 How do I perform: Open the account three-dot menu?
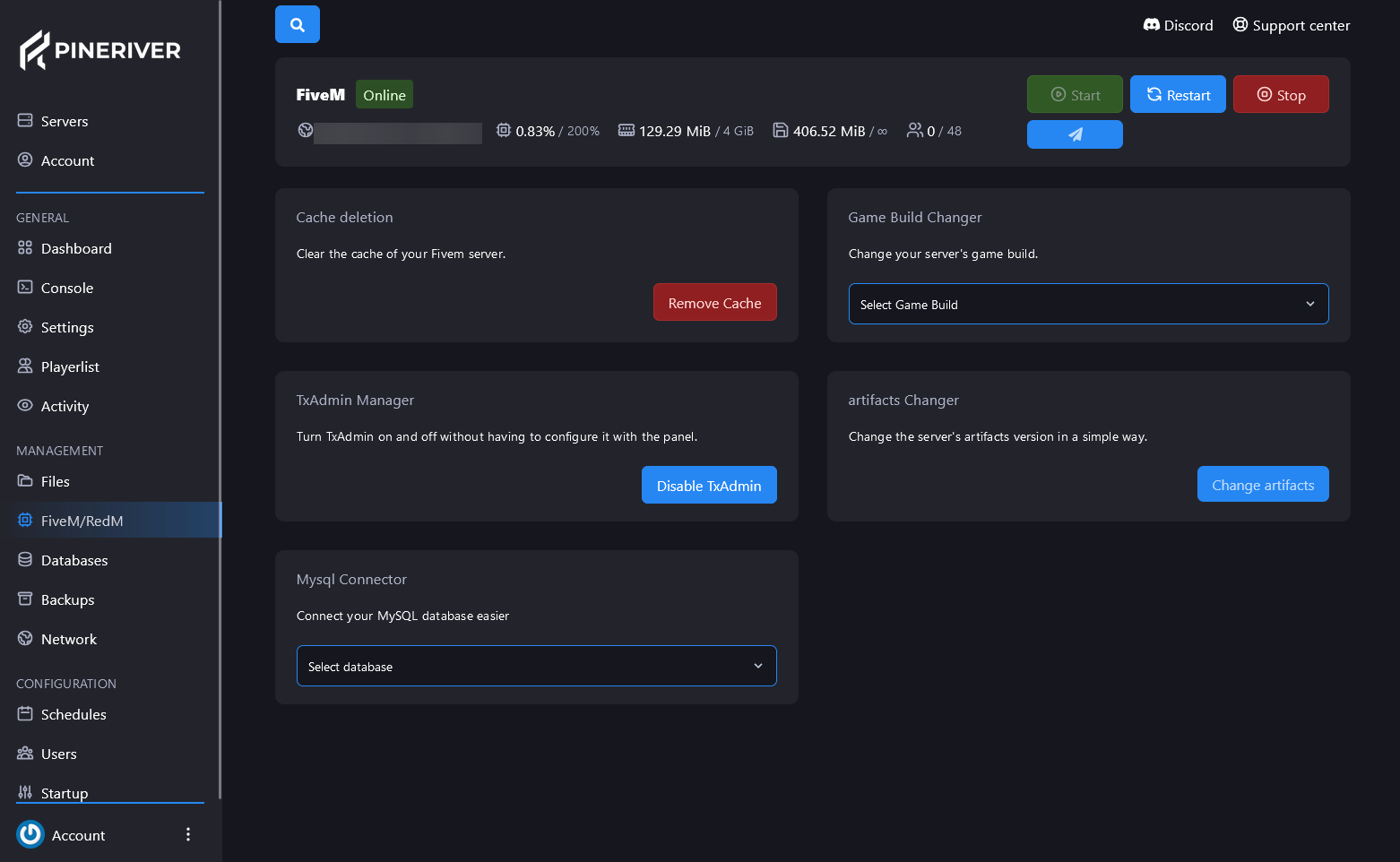pyautogui.click(x=188, y=834)
